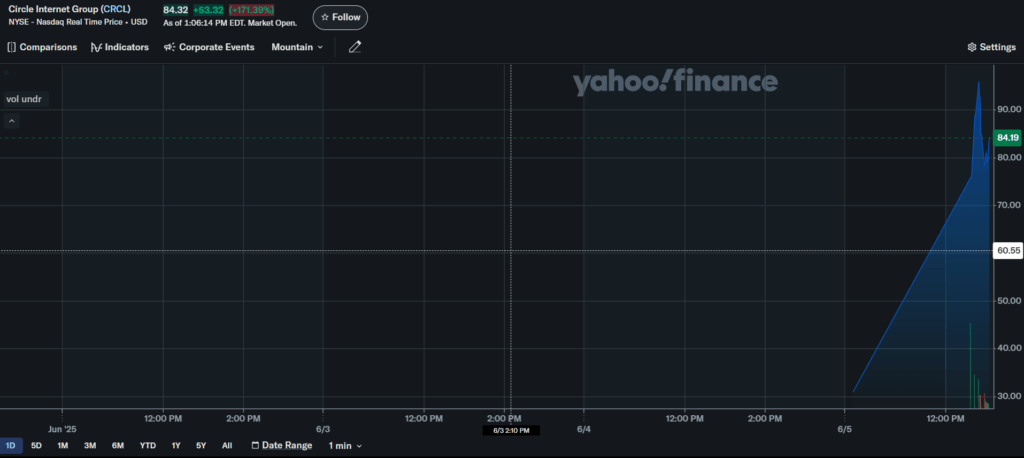Open chart Settings

coord(991,47)
